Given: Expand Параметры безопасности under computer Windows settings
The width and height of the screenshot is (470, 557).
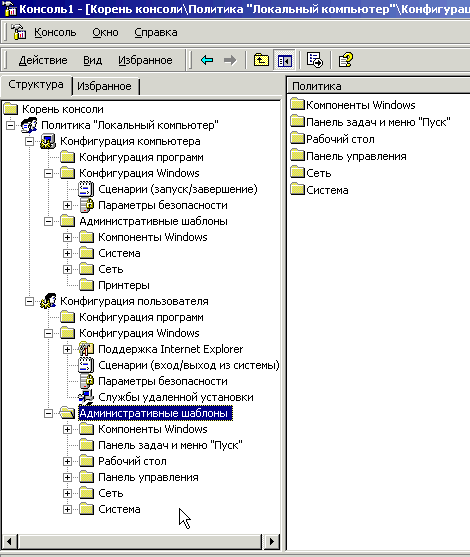Looking at the screenshot, I should (67, 205).
